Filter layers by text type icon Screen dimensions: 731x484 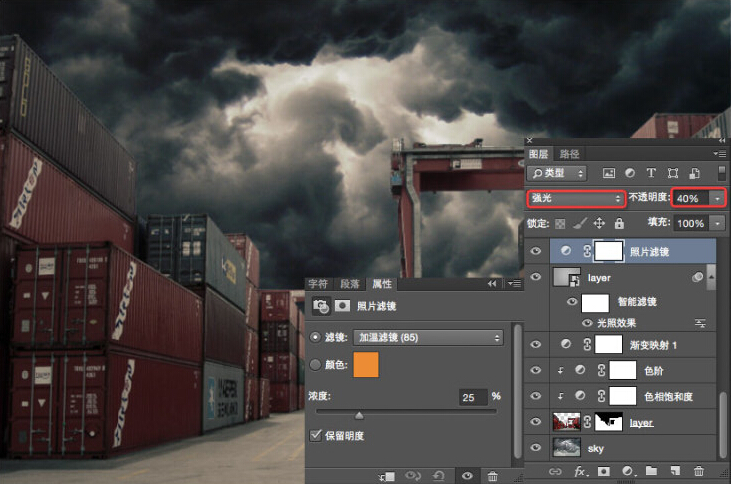(x=651, y=173)
